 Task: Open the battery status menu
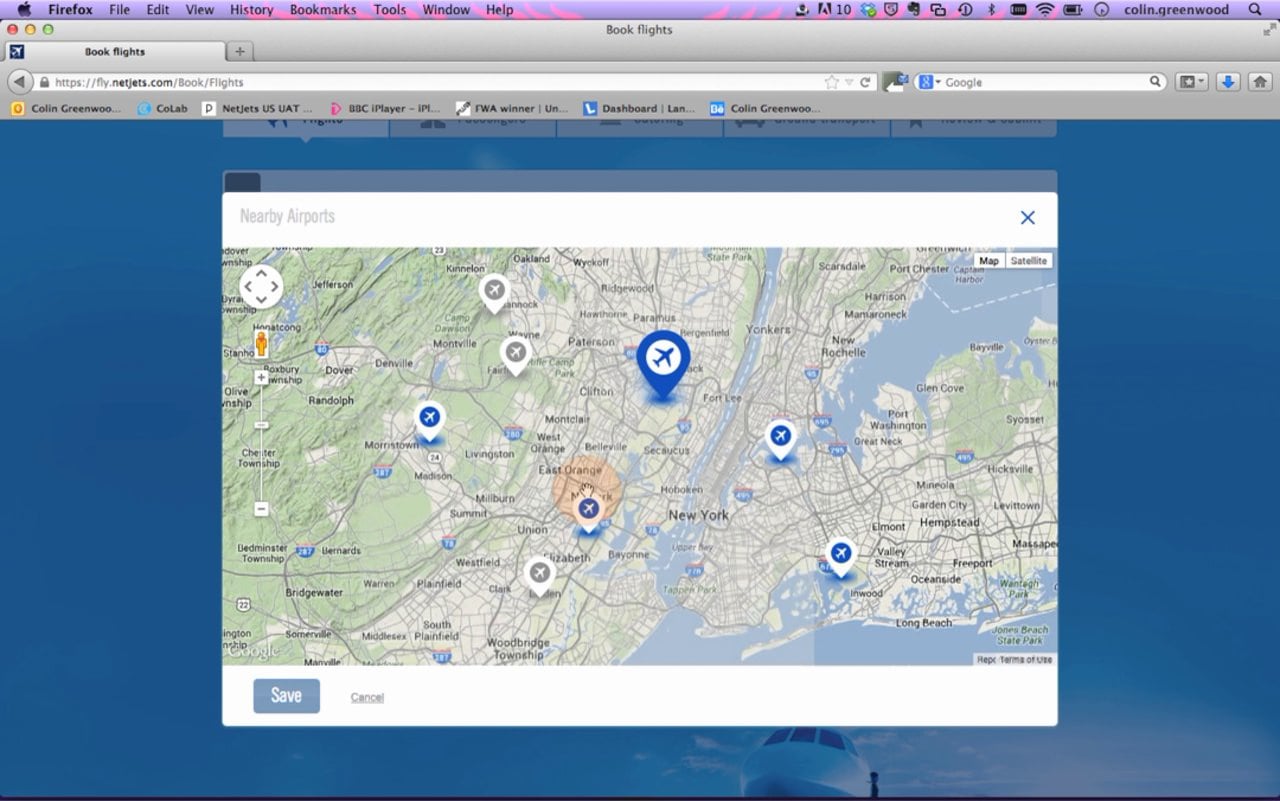pos(1073,10)
